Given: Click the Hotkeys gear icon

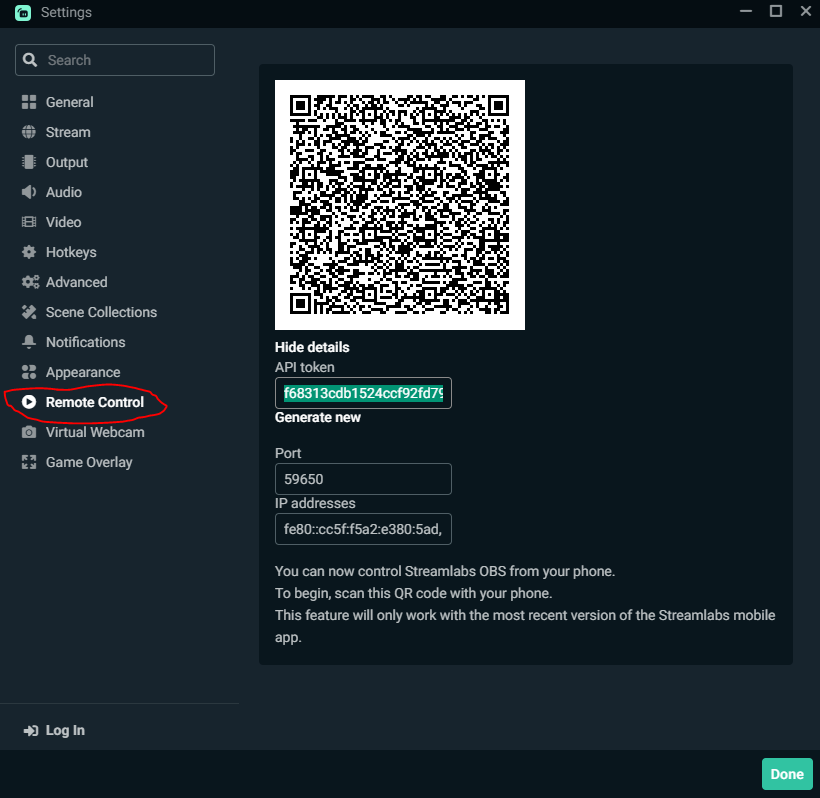Looking at the screenshot, I should tap(29, 252).
